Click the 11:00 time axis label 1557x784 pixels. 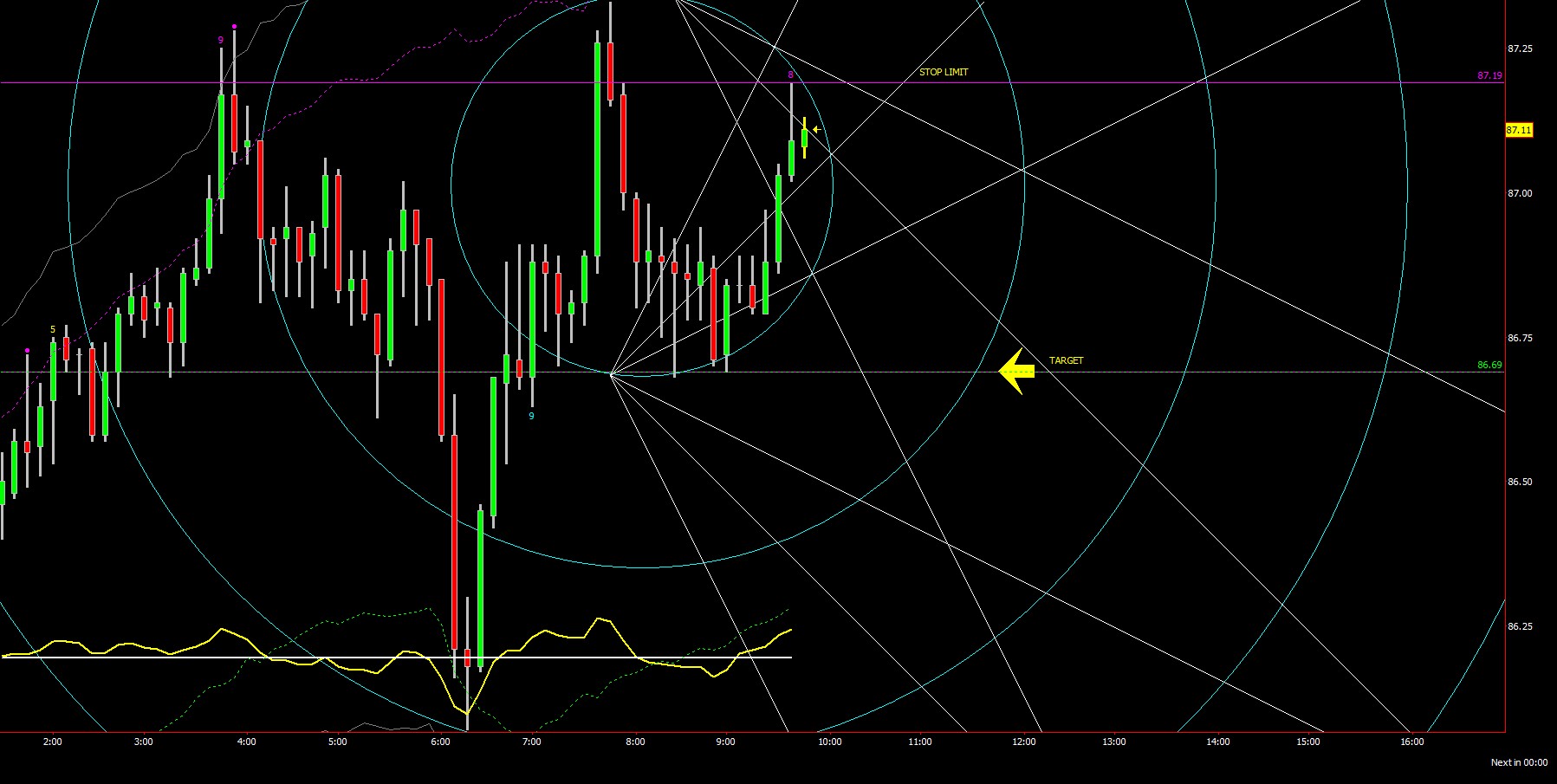coord(920,742)
